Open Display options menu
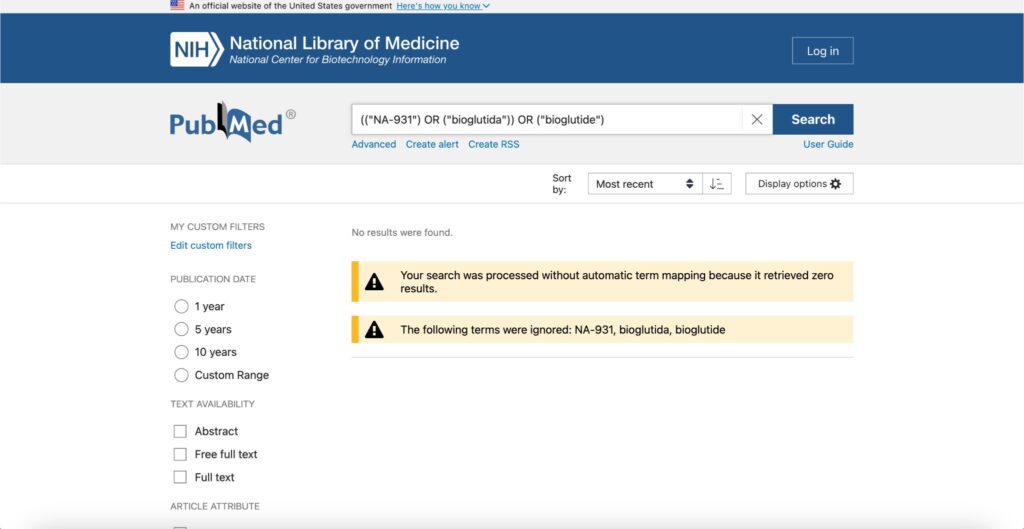Image resolution: width=1024 pixels, height=529 pixels. (x=799, y=184)
